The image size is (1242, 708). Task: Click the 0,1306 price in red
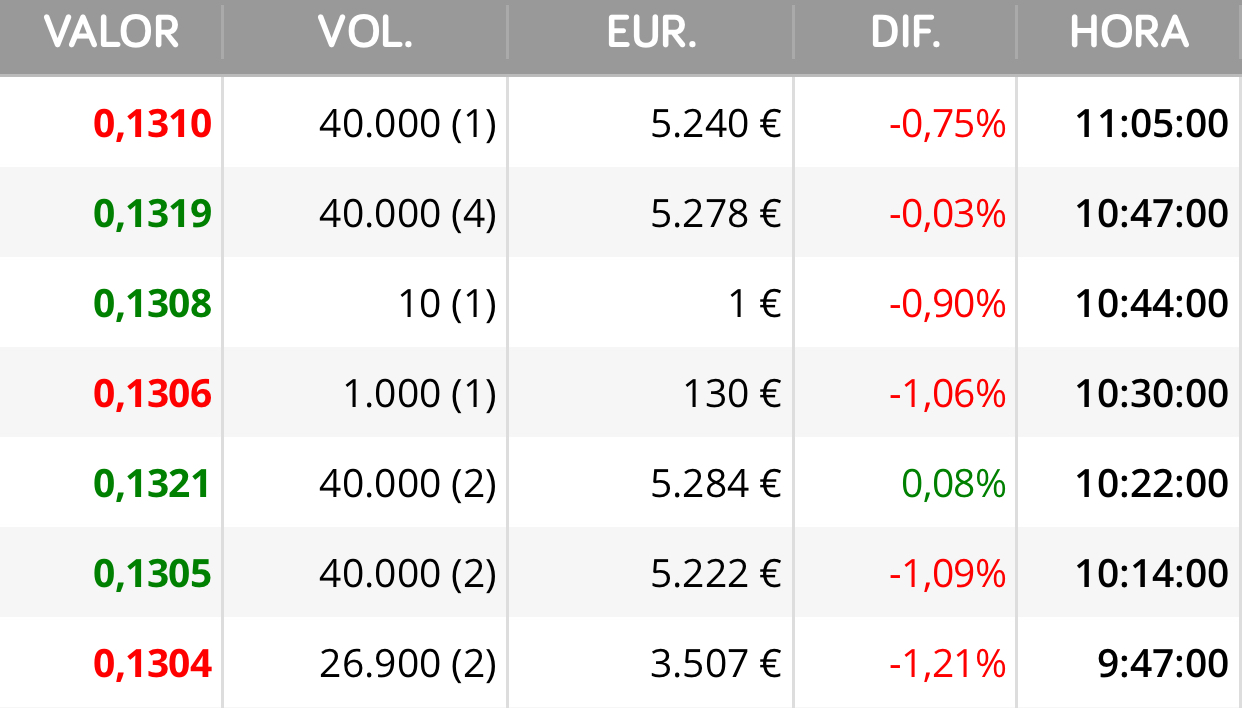click(153, 394)
